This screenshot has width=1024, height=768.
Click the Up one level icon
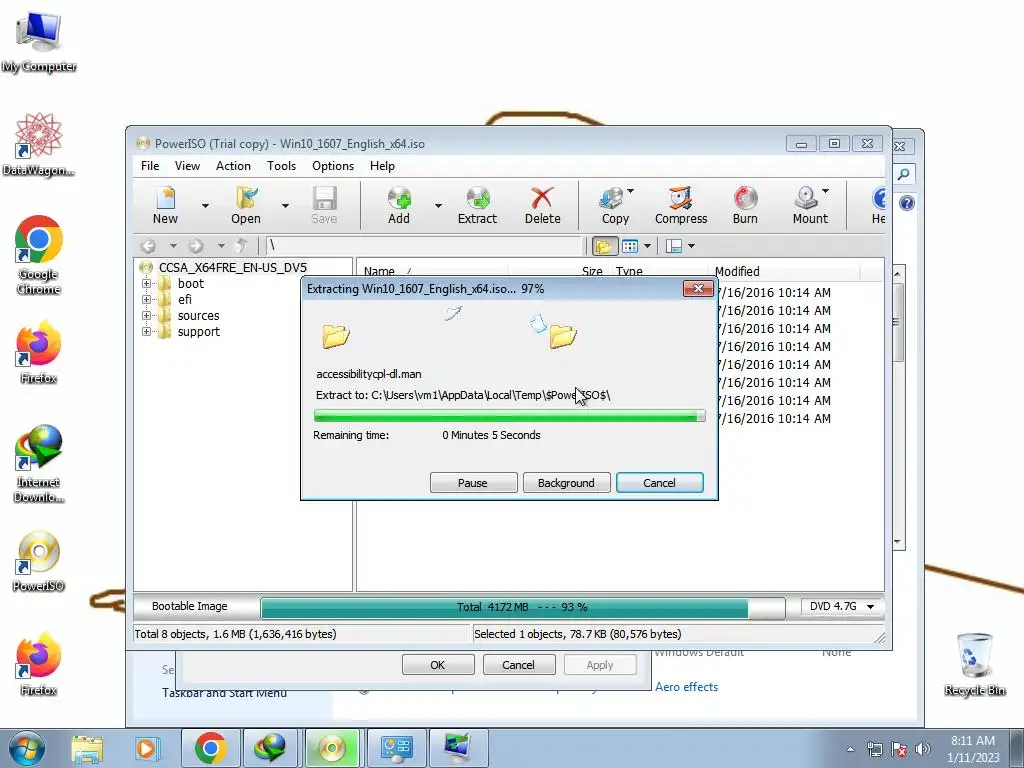point(241,246)
